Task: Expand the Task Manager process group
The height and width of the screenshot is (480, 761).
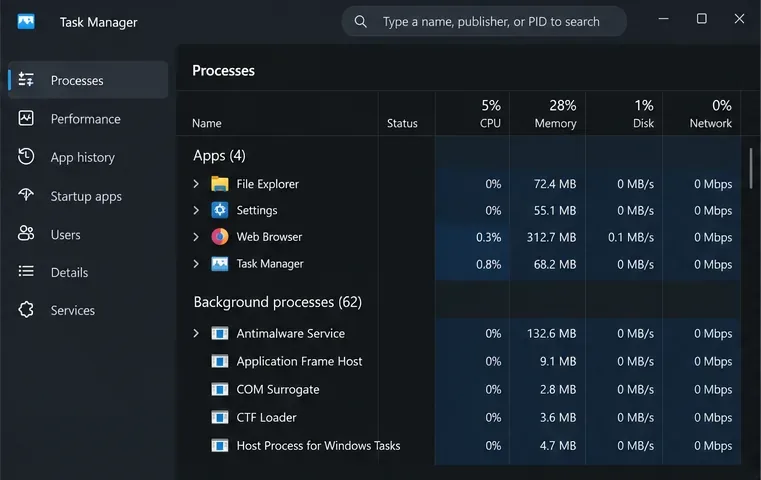Action: 196,264
